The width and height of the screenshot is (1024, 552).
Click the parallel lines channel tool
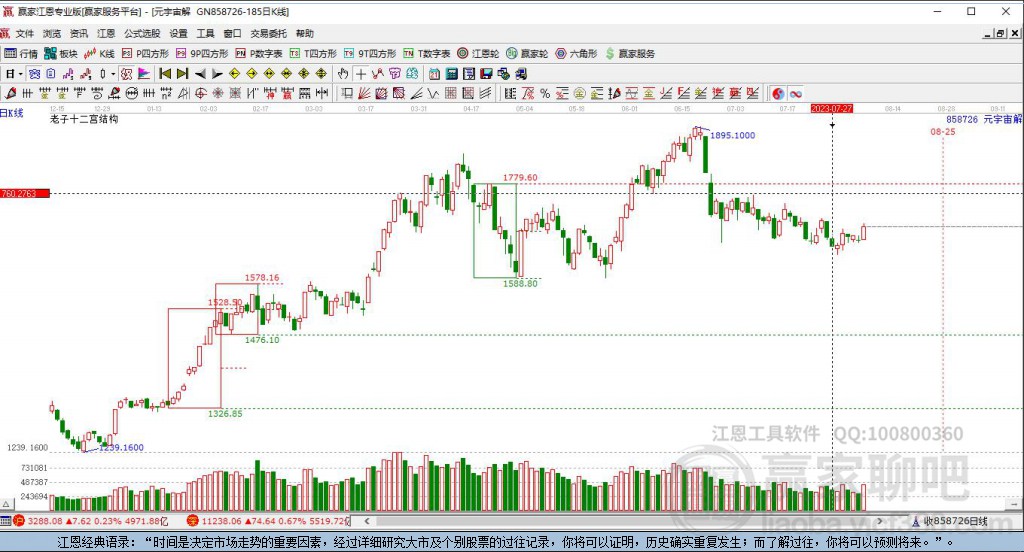(485, 93)
